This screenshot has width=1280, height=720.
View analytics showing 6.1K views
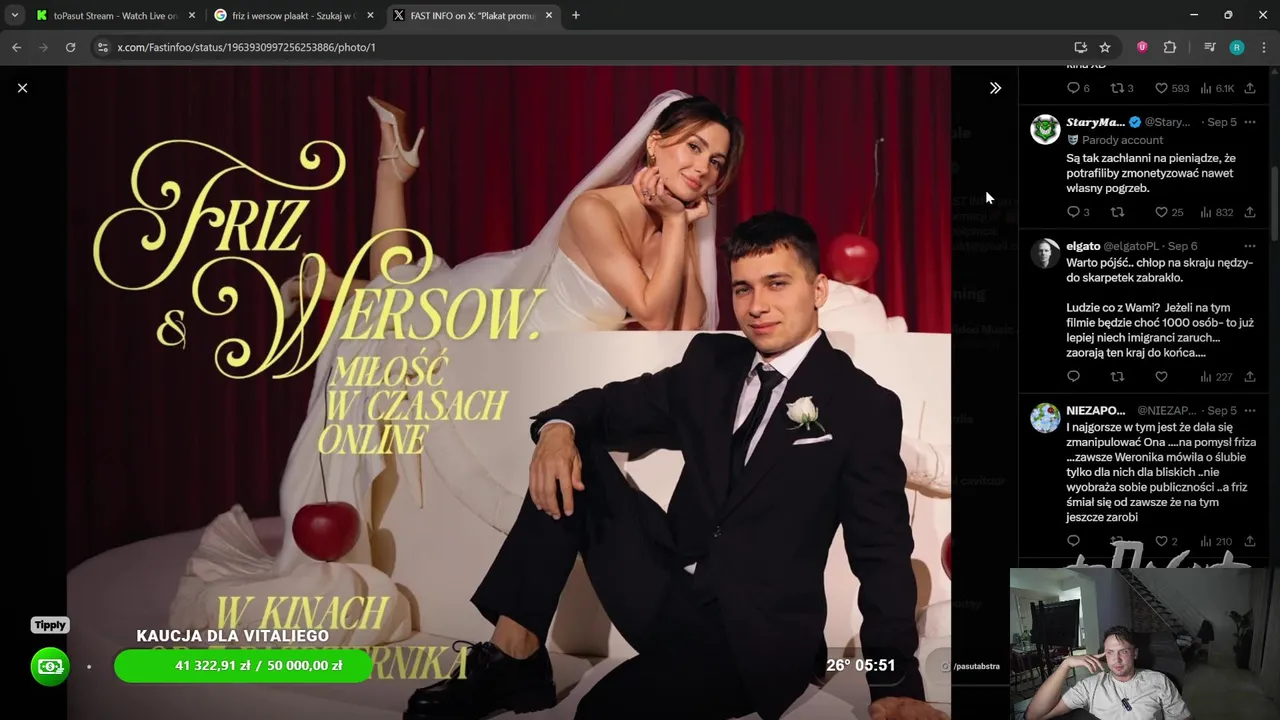[x=1217, y=88]
